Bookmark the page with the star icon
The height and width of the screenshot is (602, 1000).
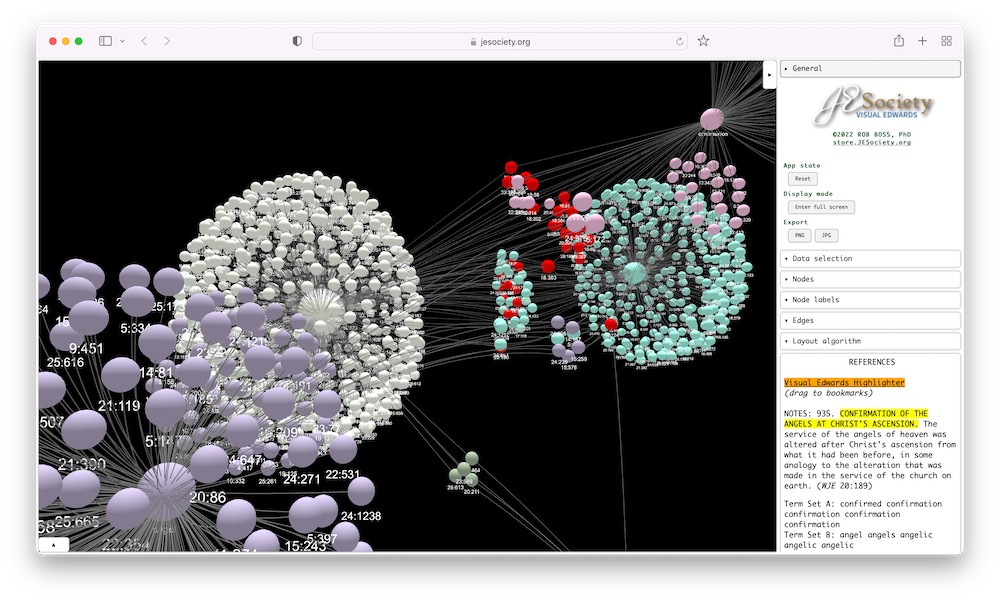[703, 41]
